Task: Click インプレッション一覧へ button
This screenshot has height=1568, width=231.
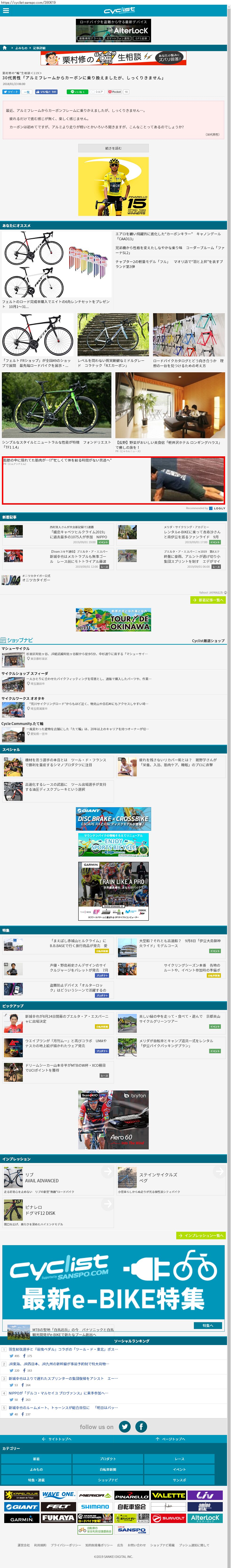Action: pos(201,1236)
